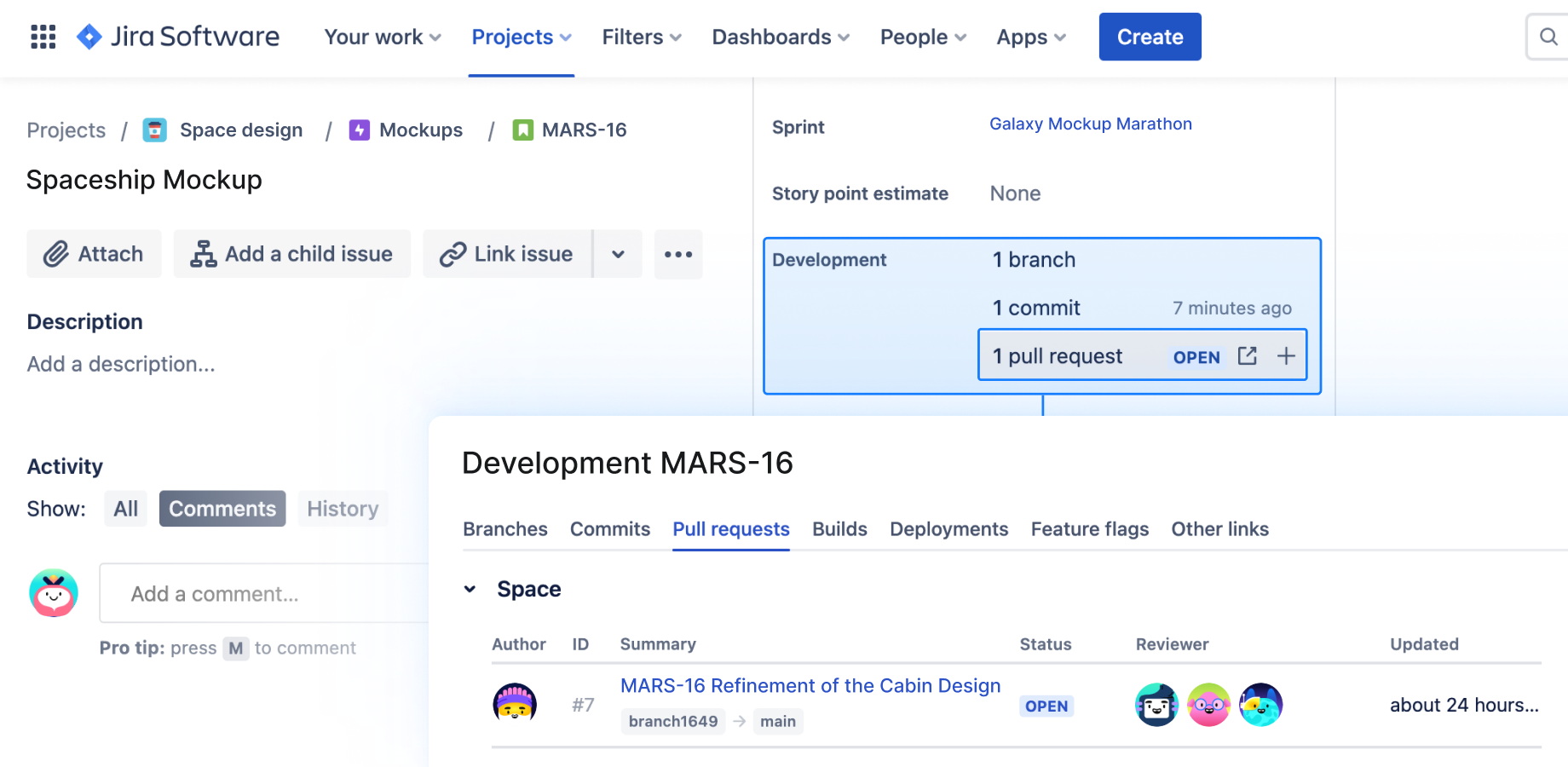Open the search magnifier icon

[1548, 37]
